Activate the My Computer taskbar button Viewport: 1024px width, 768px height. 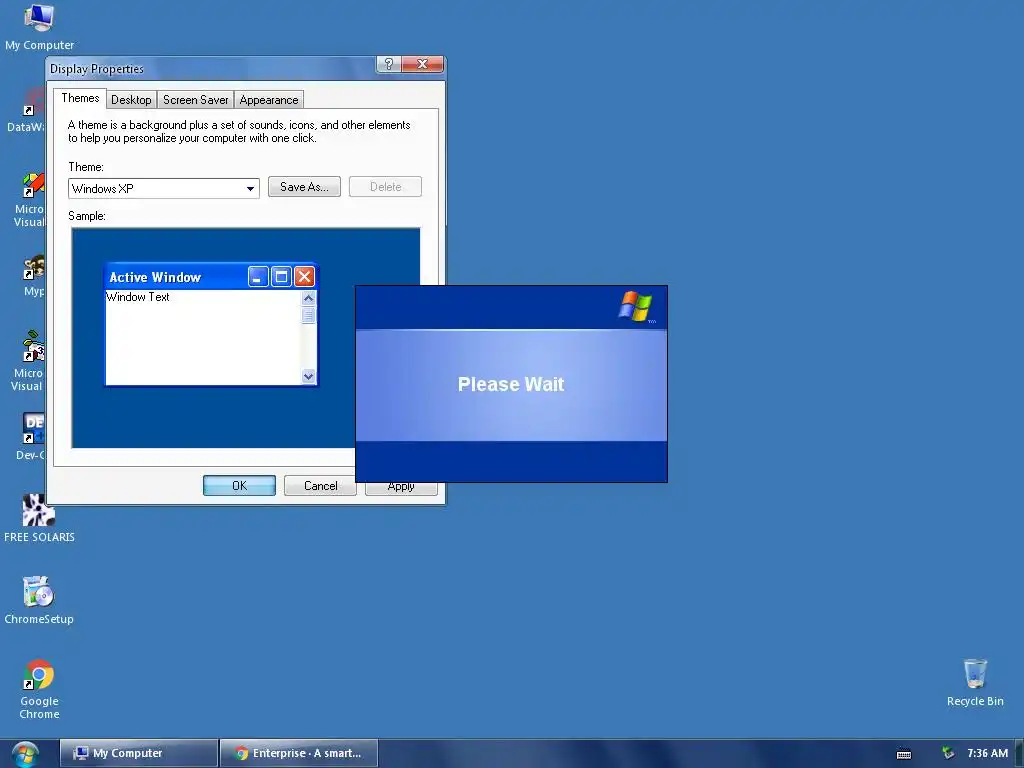pos(138,753)
